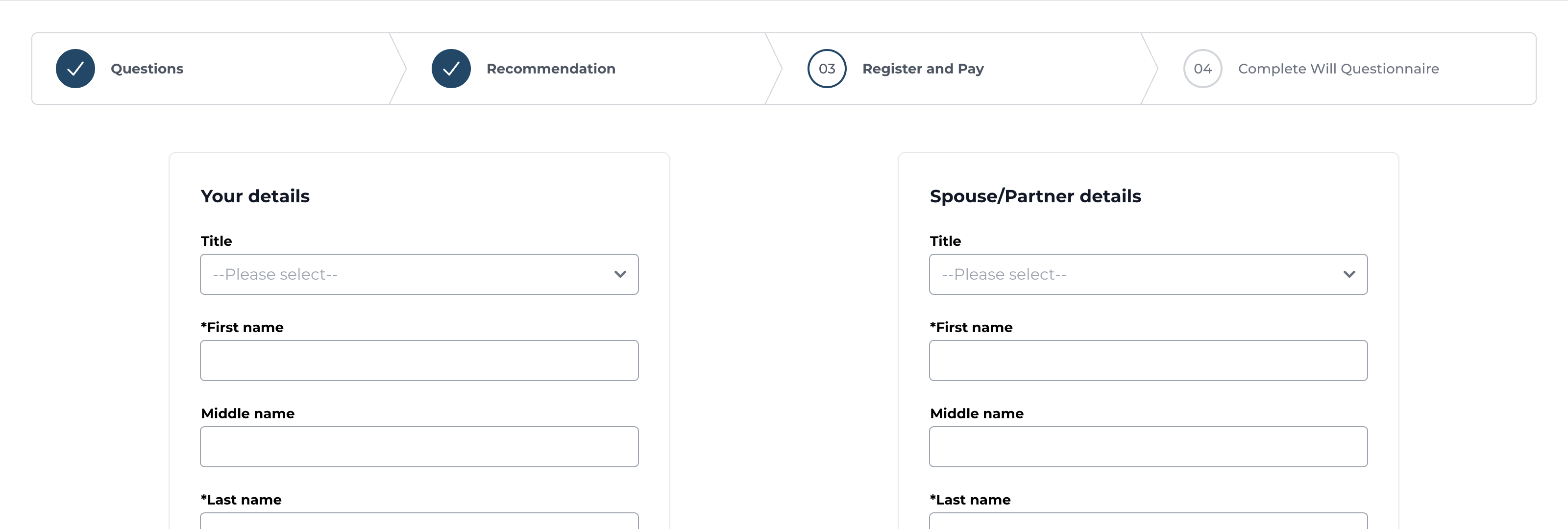1568x529 pixels.
Task: Select the Register and Pay step
Action: point(923,69)
